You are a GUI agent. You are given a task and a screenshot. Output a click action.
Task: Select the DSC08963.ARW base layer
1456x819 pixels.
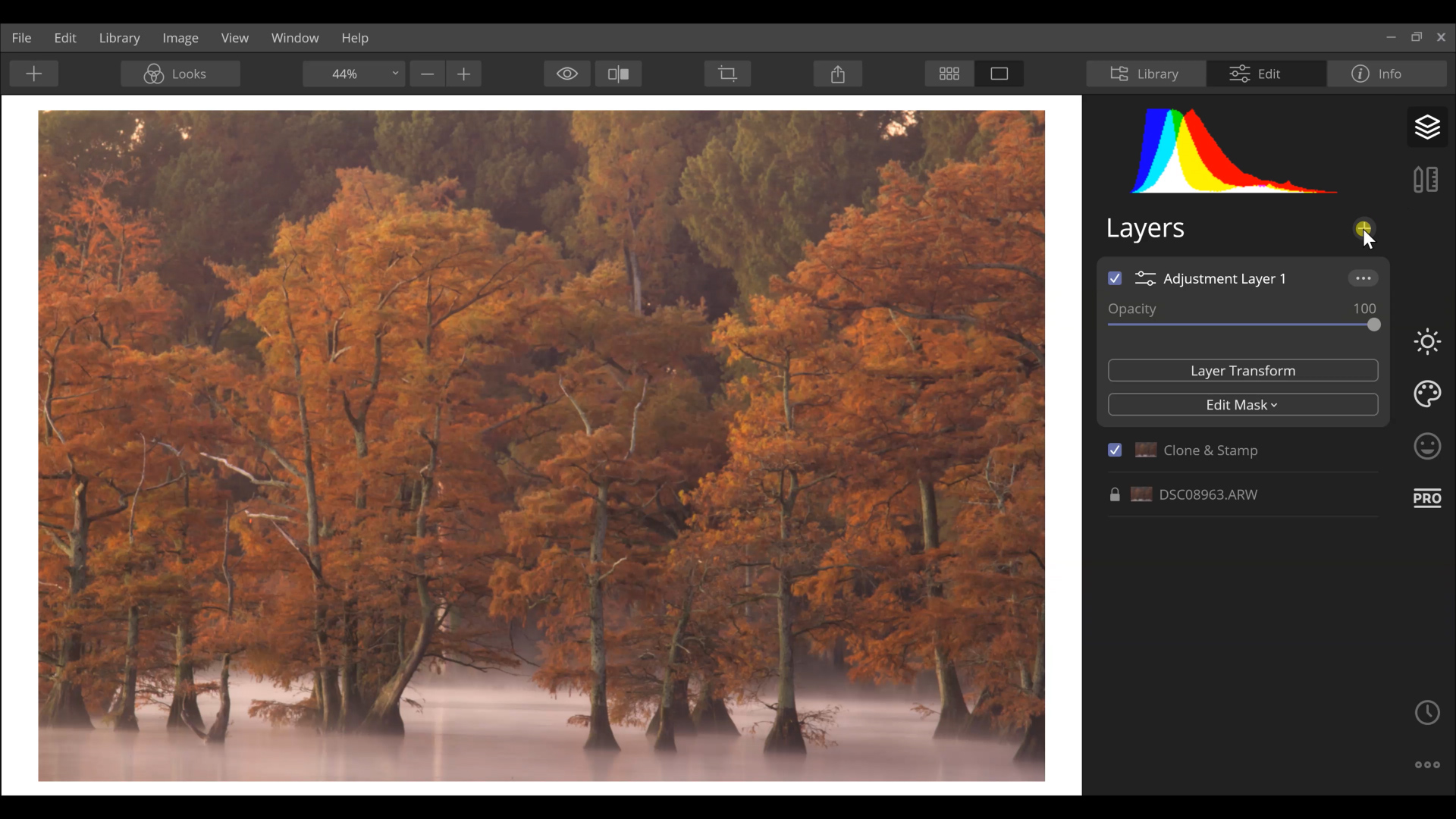click(1243, 494)
